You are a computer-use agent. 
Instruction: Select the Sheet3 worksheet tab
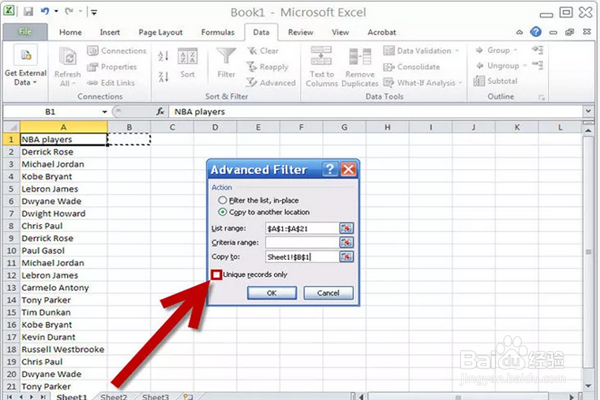point(155,396)
